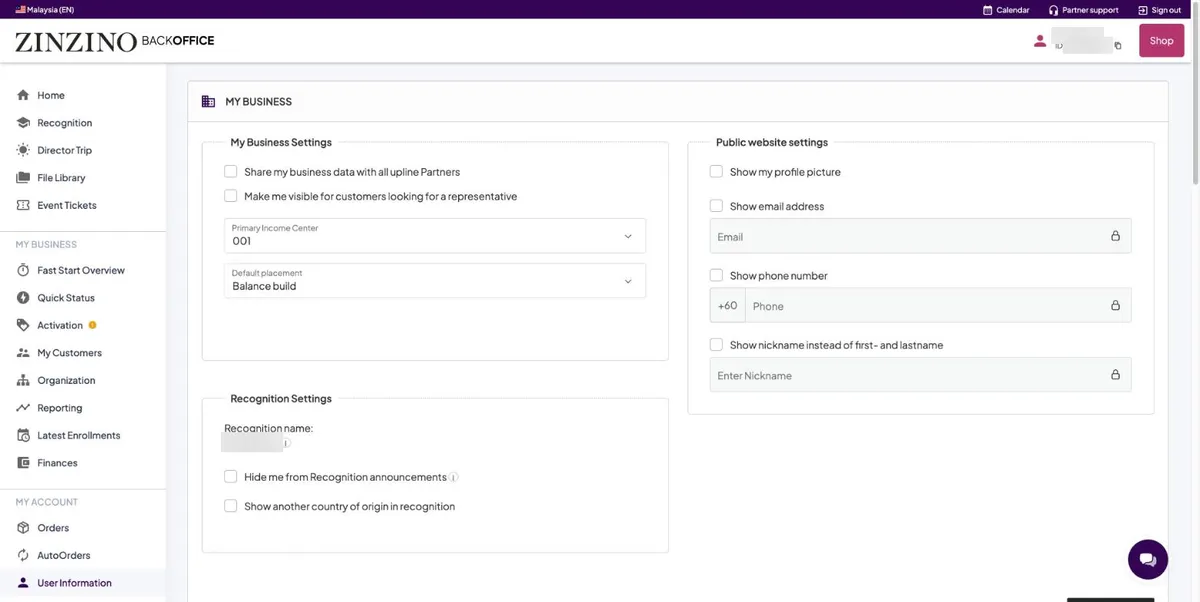The width and height of the screenshot is (1200, 602).
Task: Click the lock icon in Phone field
Action: [1115, 306]
